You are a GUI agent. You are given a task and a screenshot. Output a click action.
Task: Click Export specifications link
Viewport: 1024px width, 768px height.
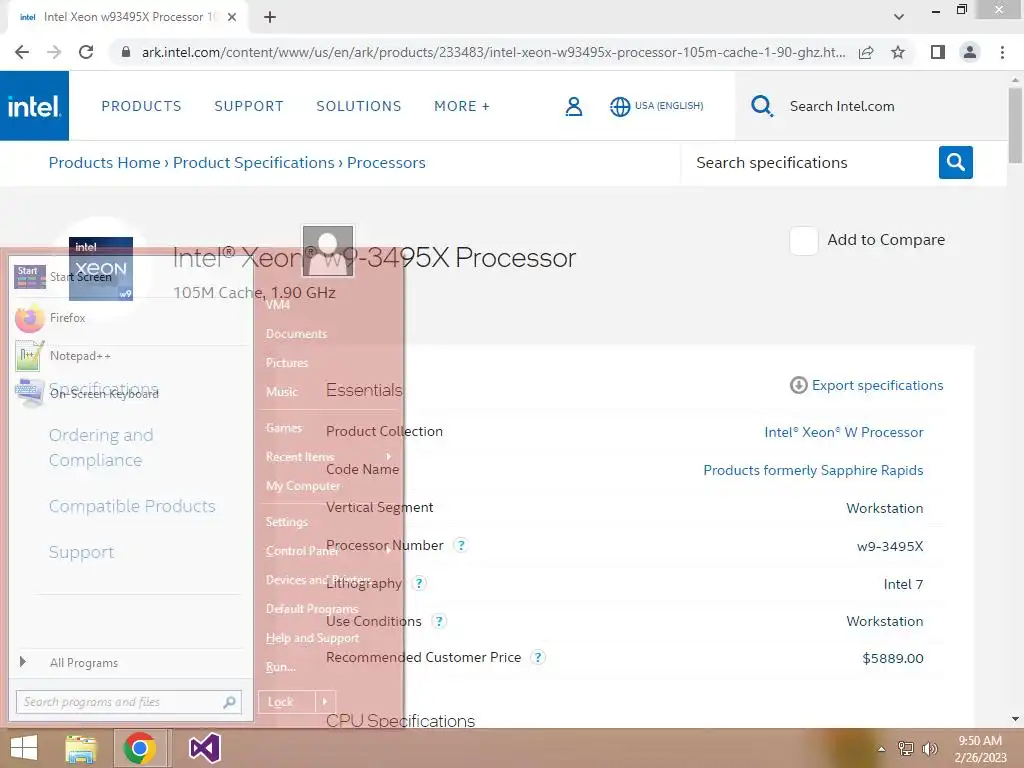(877, 385)
